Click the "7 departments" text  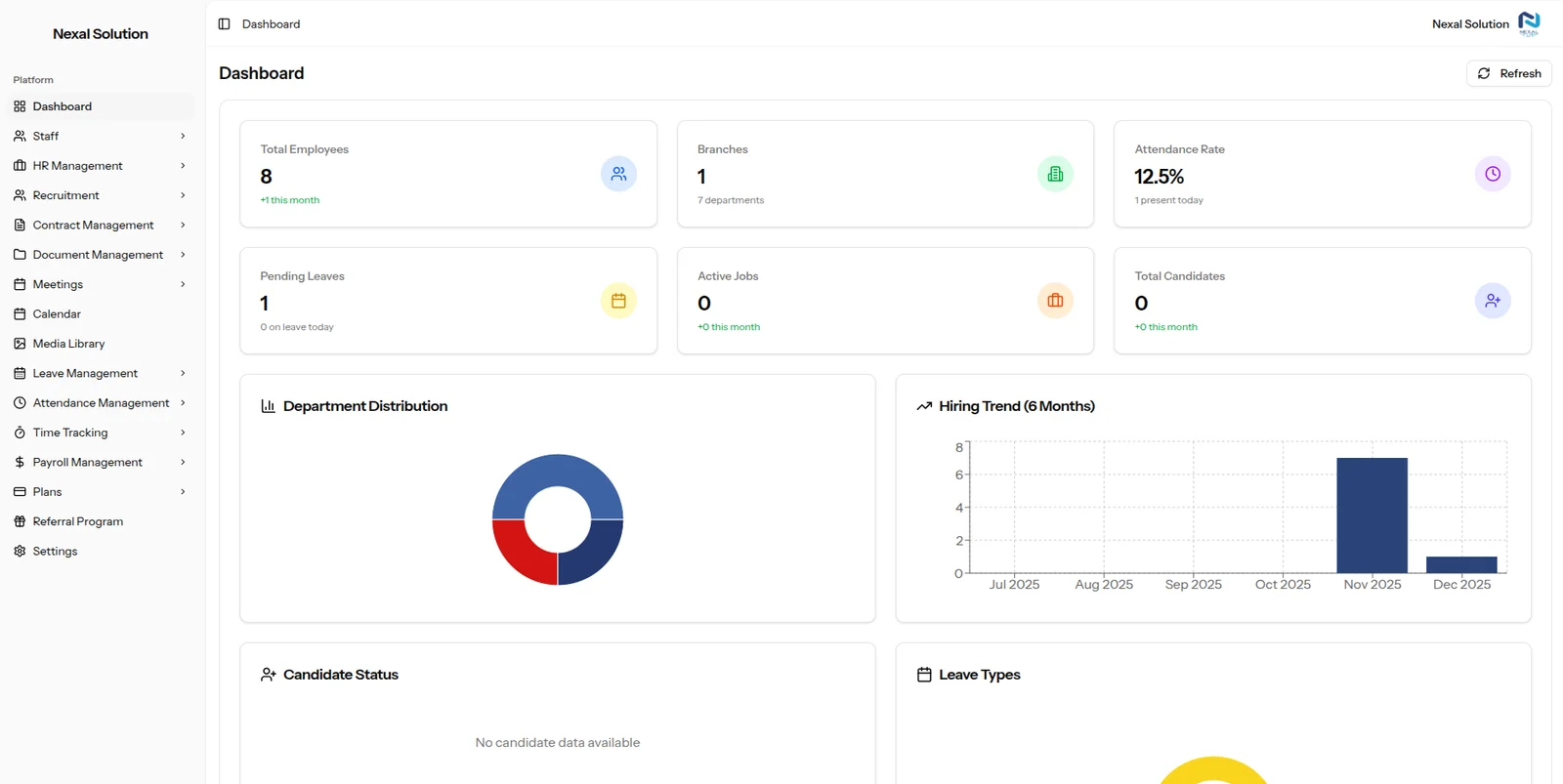pos(731,200)
